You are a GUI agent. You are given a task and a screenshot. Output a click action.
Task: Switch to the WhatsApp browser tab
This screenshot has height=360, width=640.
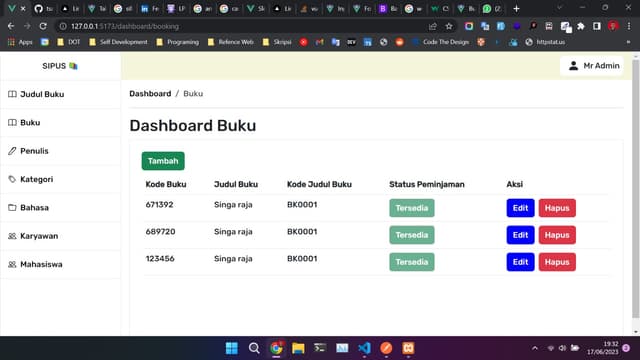click(x=492, y=9)
